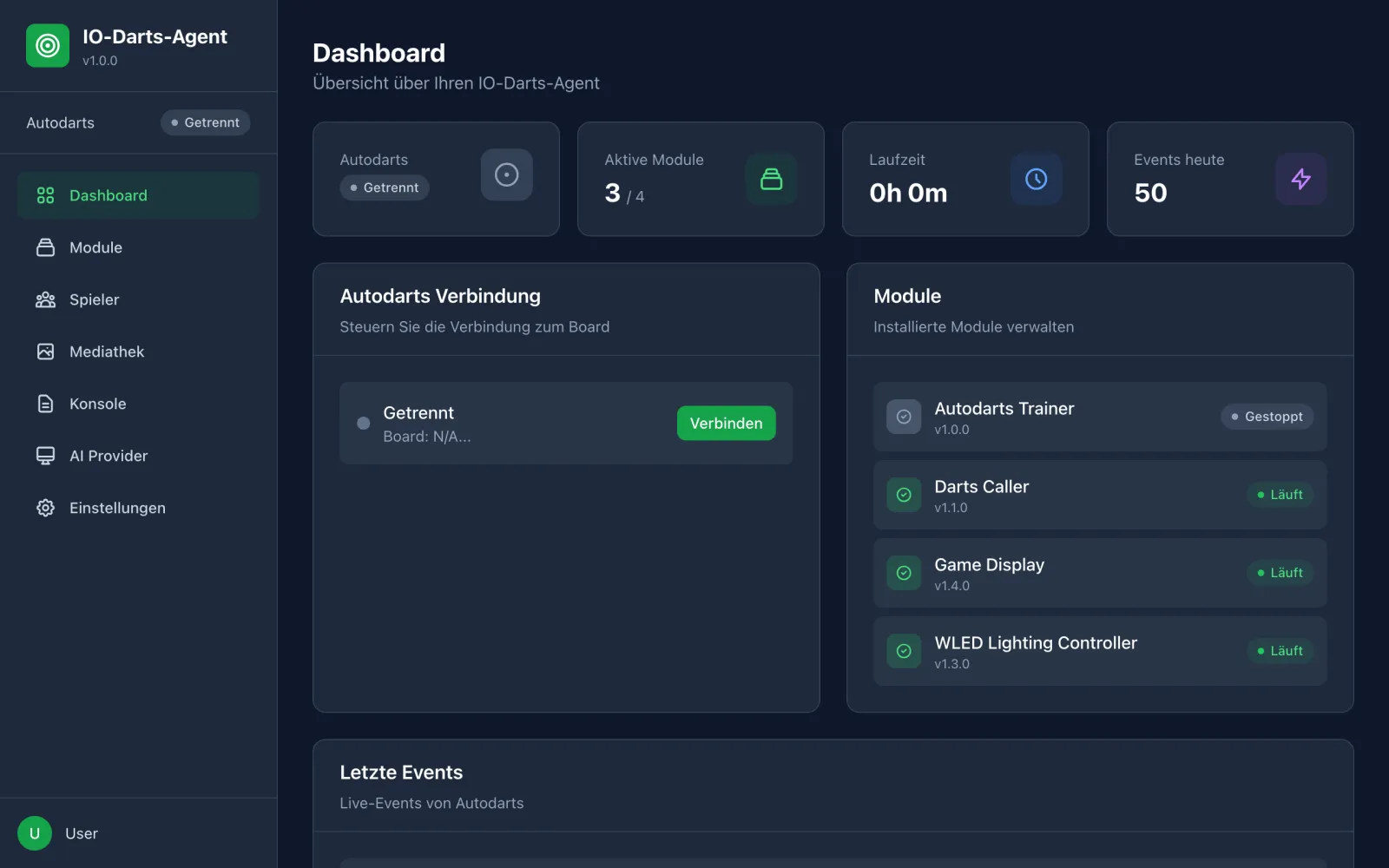Click the Läuft badge of Game Display
The height and width of the screenshot is (868, 1389).
click(1280, 573)
